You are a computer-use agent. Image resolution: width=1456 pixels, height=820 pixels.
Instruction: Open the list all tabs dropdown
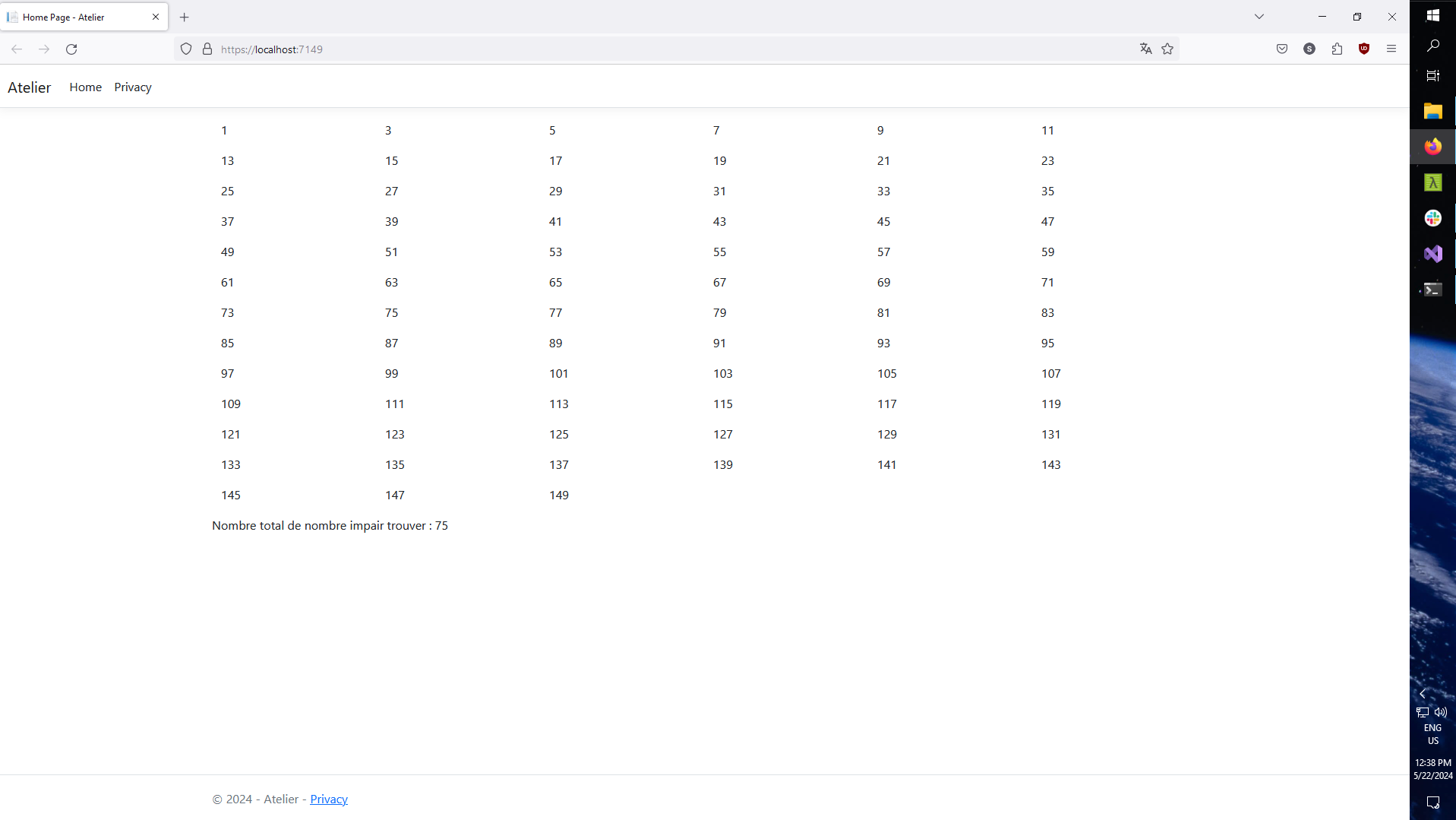tap(1259, 16)
